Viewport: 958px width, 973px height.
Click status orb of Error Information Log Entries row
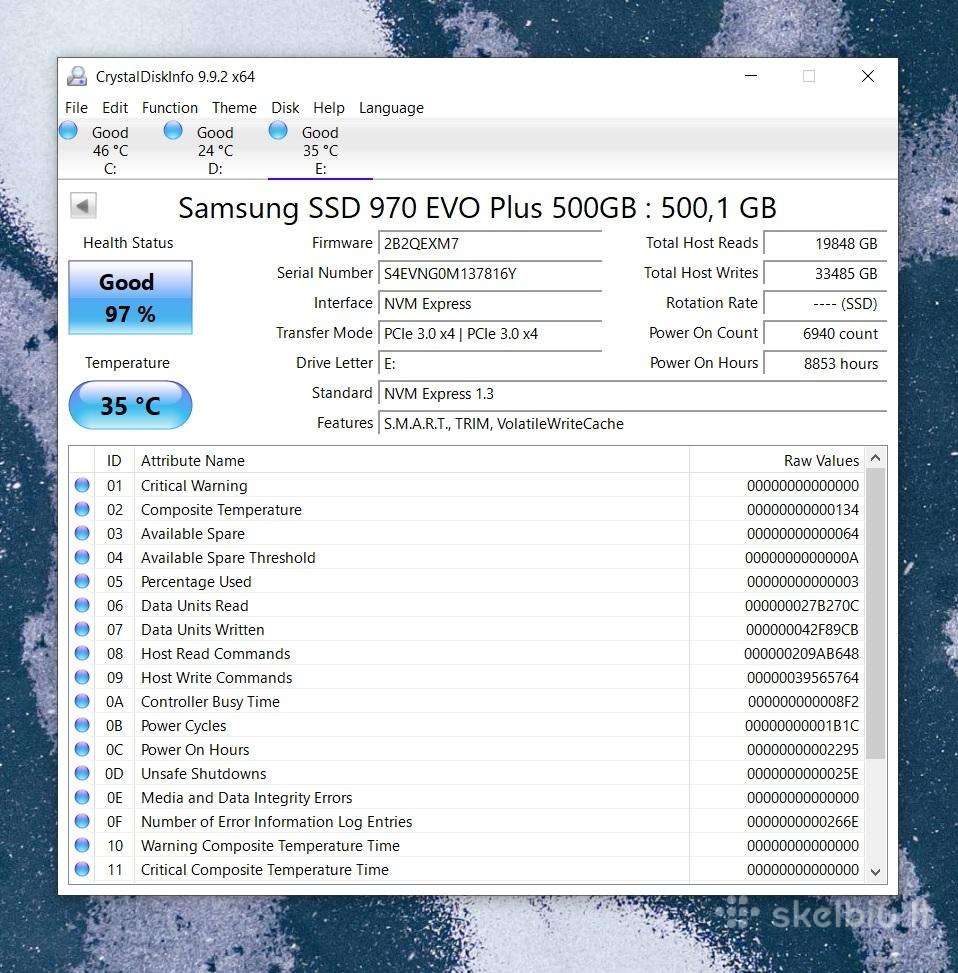coord(82,821)
